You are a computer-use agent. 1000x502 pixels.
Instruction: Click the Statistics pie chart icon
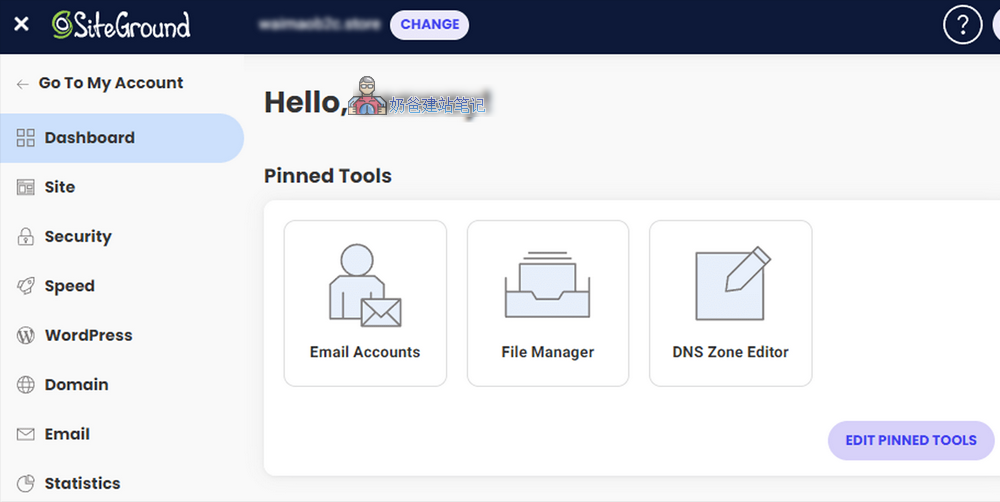pos(26,484)
